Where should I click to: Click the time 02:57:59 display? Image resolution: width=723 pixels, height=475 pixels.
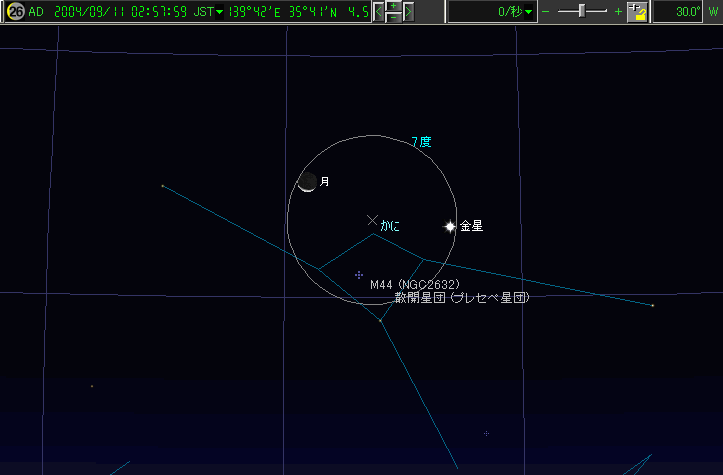click(x=157, y=12)
